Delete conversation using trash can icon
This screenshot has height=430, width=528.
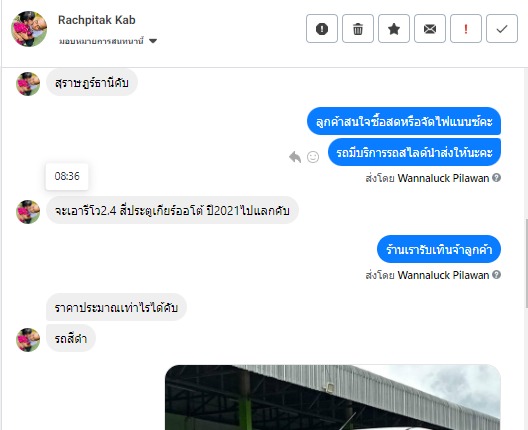click(x=358, y=29)
